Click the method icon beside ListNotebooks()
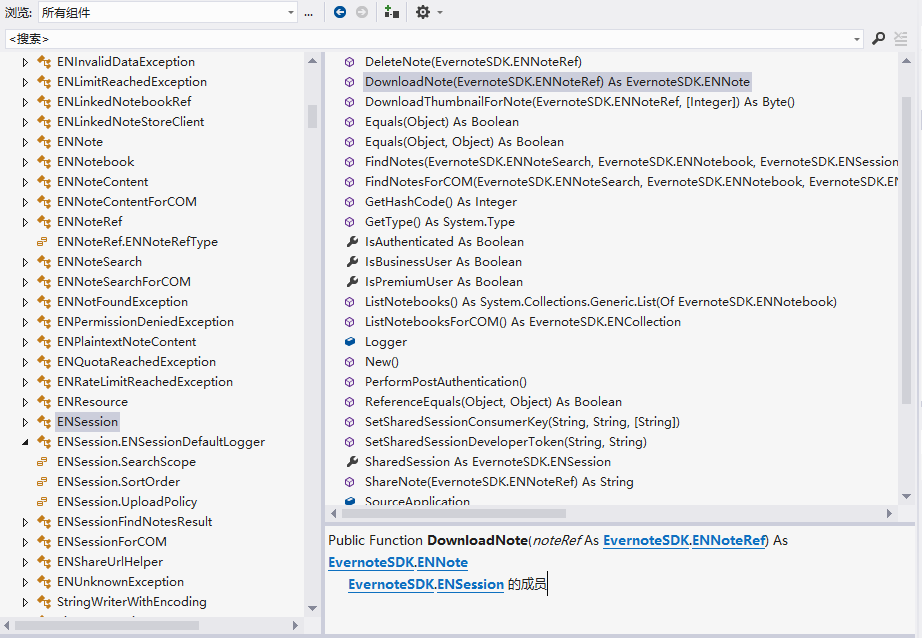The height and width of the screenshot is (638, 922). coord(349,302)
